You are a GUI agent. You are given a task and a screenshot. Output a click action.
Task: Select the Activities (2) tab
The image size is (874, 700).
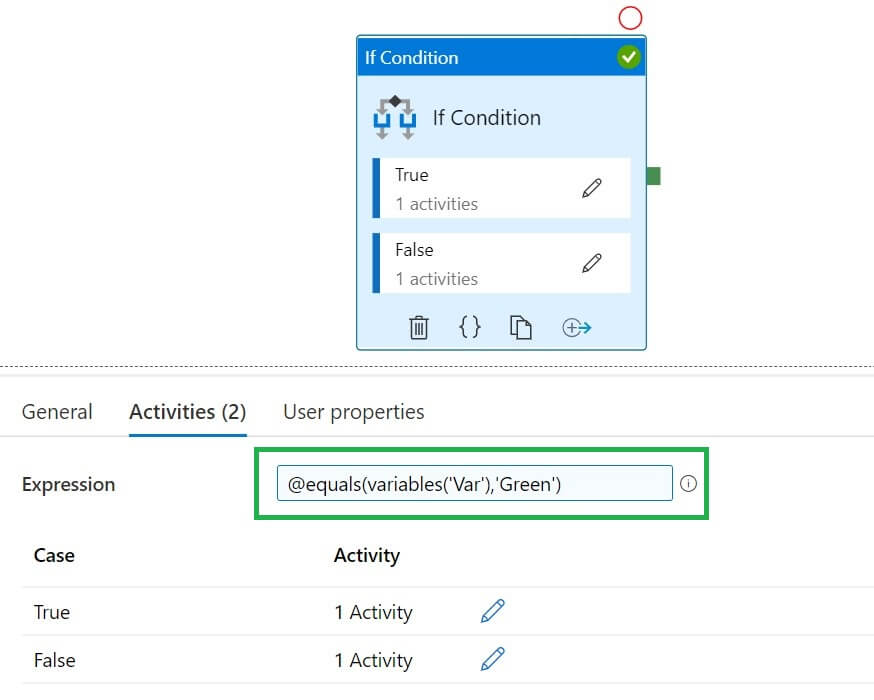pyautogui.click(x=188, y=412)
